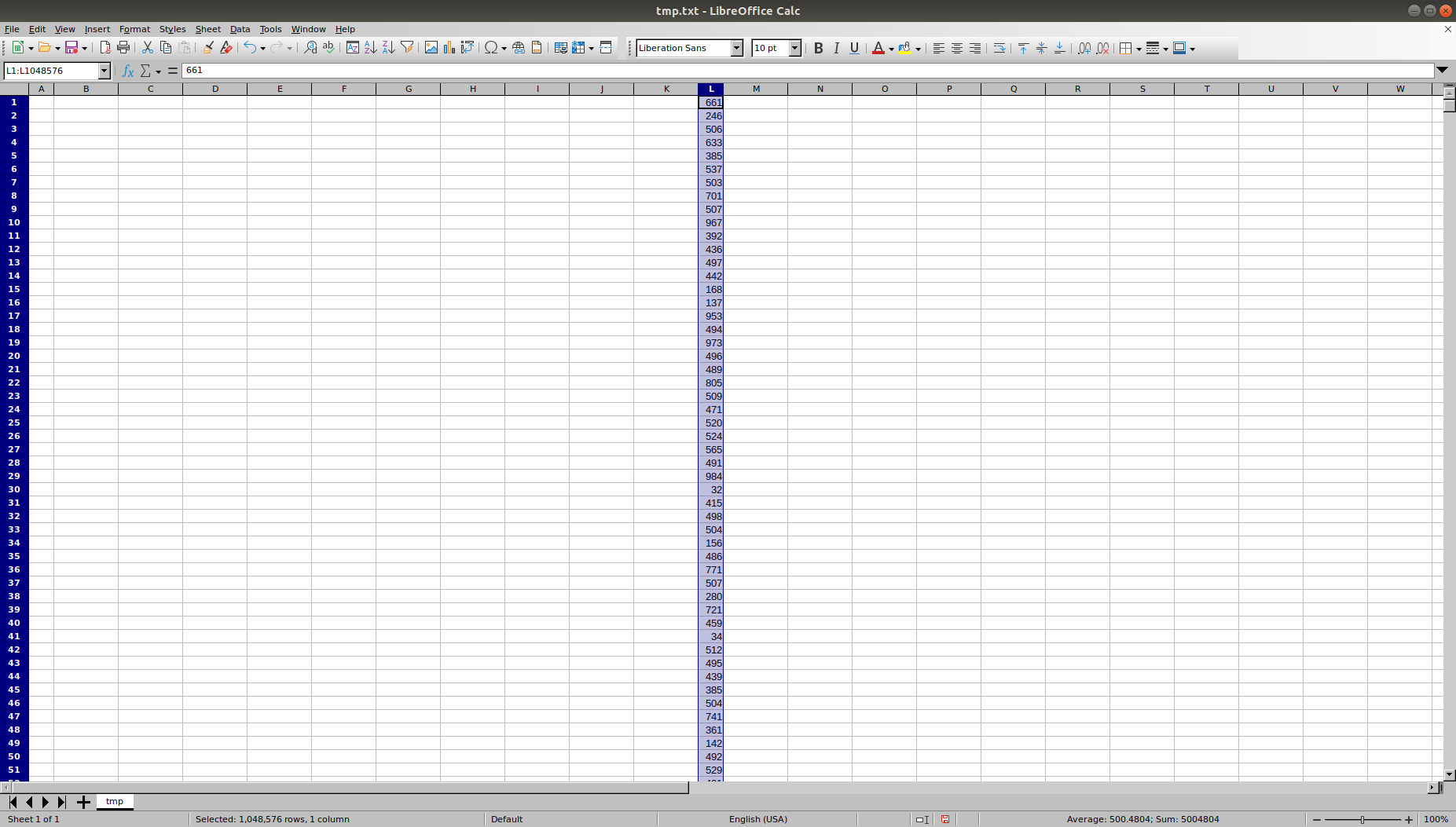Open font color dropdown arrow
The height and width of the screenshot is (827, 1456).
pos(891,49)
